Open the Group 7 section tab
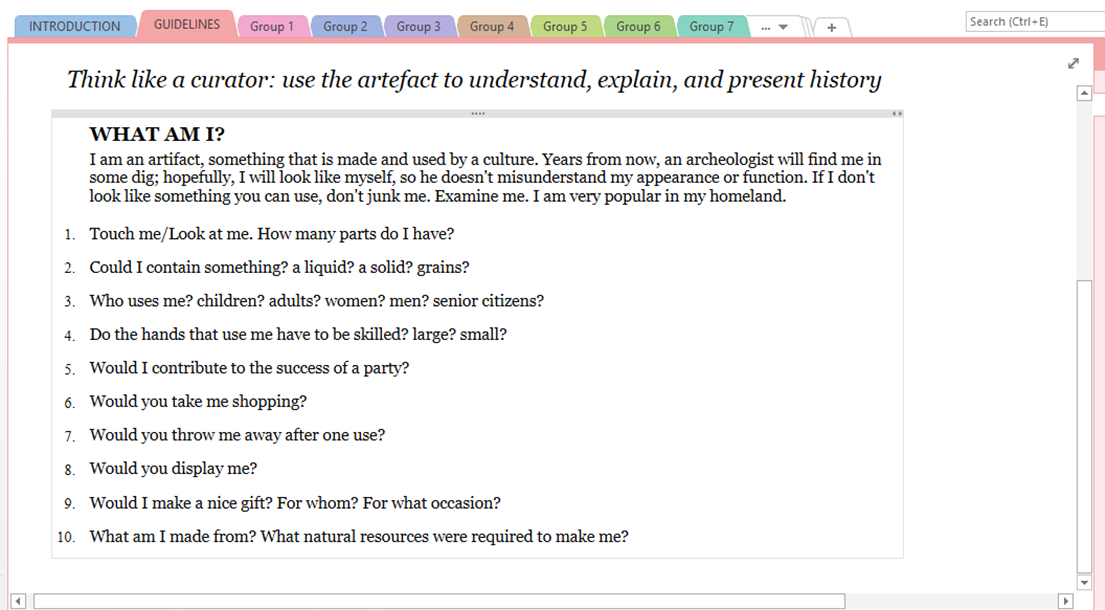The width and height of the screenshot is (1105, 610). [711, 26]
